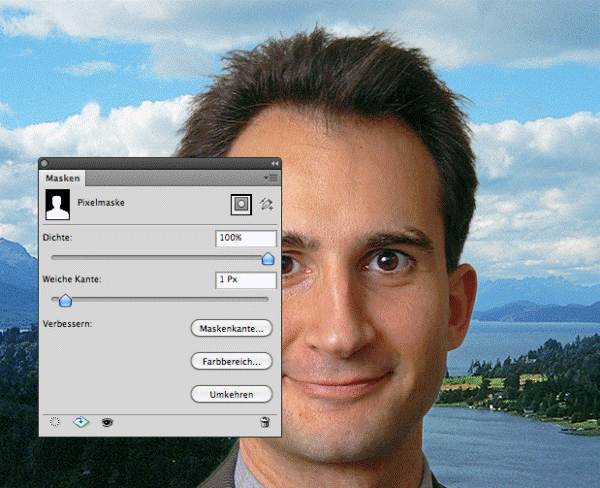Viewport: 600px width, 488px height.
Task: Click the Dichte percentage input field
Action: (245, 239)
